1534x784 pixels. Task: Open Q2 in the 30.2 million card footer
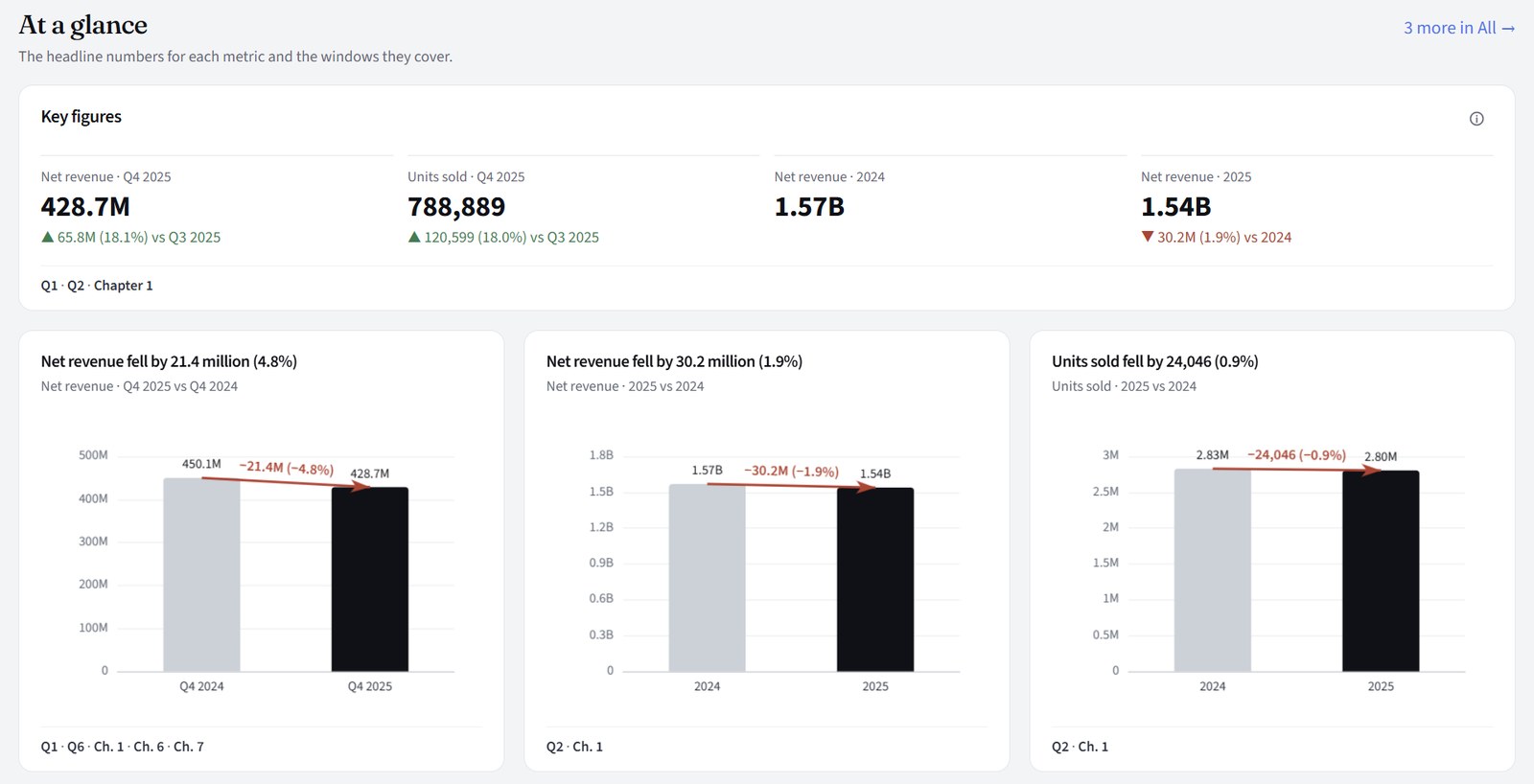click(555, 747)
